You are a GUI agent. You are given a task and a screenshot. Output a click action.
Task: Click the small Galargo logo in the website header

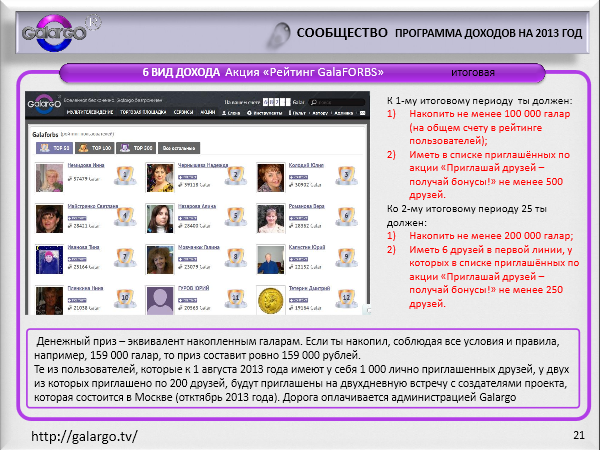(44, 103)
